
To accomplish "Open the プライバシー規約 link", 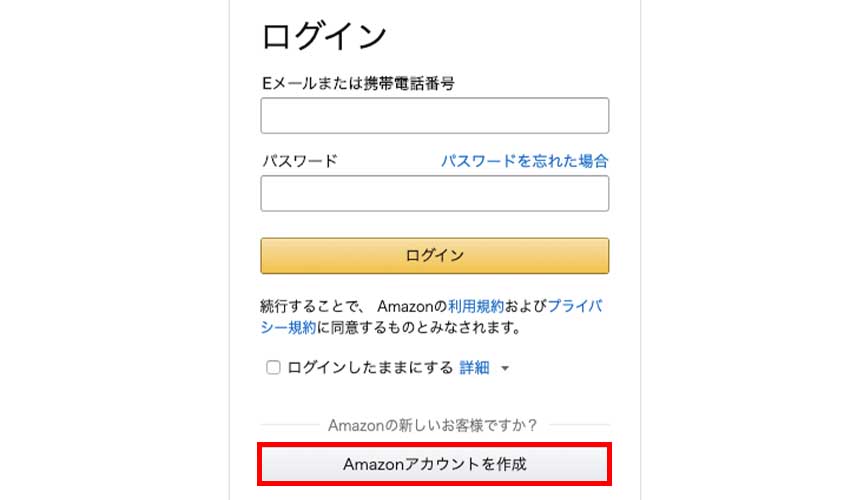I will tap(574, 307).
